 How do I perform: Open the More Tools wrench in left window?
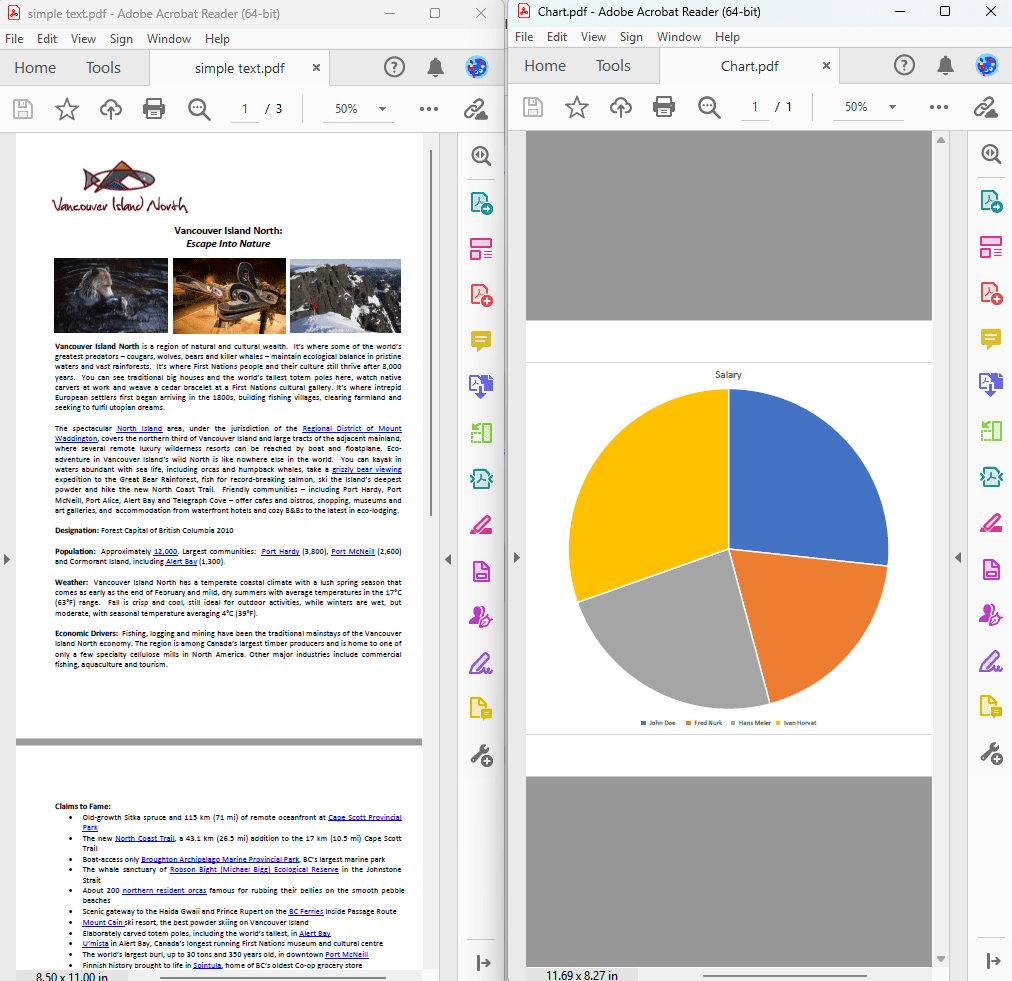481,754
